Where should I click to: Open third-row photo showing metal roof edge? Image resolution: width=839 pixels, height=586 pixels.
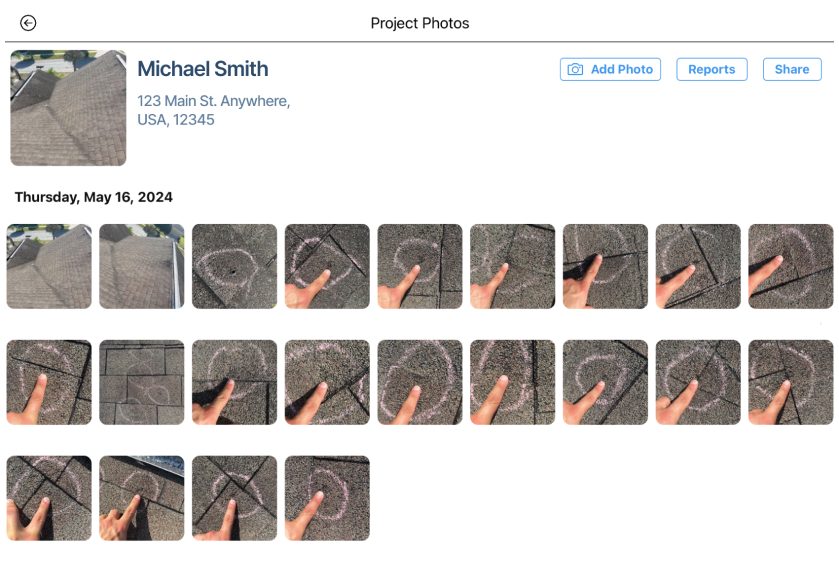point(142,498)
